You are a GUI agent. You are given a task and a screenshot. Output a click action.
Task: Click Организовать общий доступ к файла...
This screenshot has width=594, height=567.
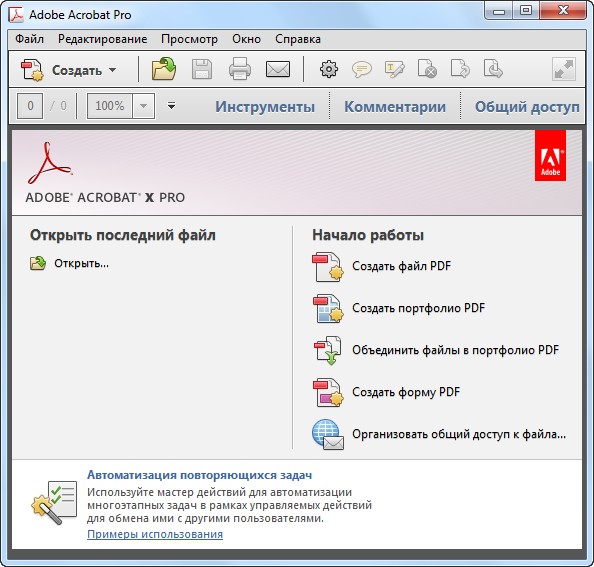click(x=459, y=434)
